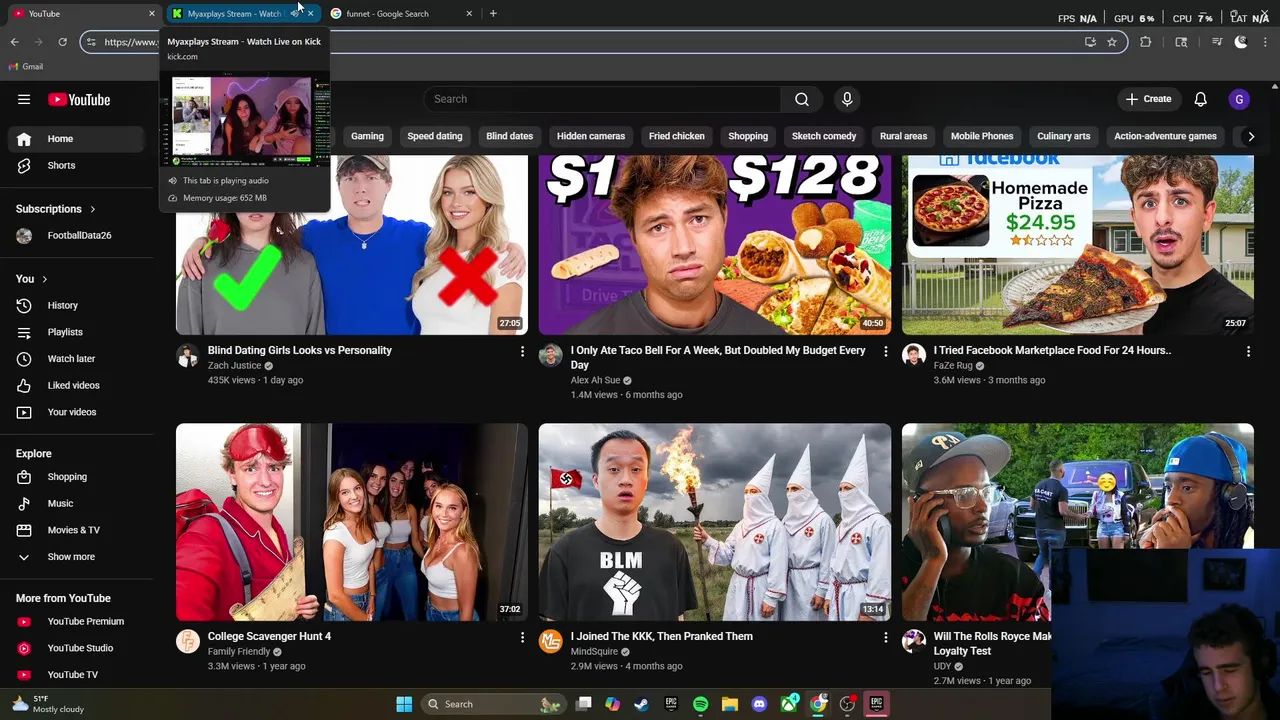Click the YouTube logo
The width and height of the screenshot is (1280, 720).
79,99
